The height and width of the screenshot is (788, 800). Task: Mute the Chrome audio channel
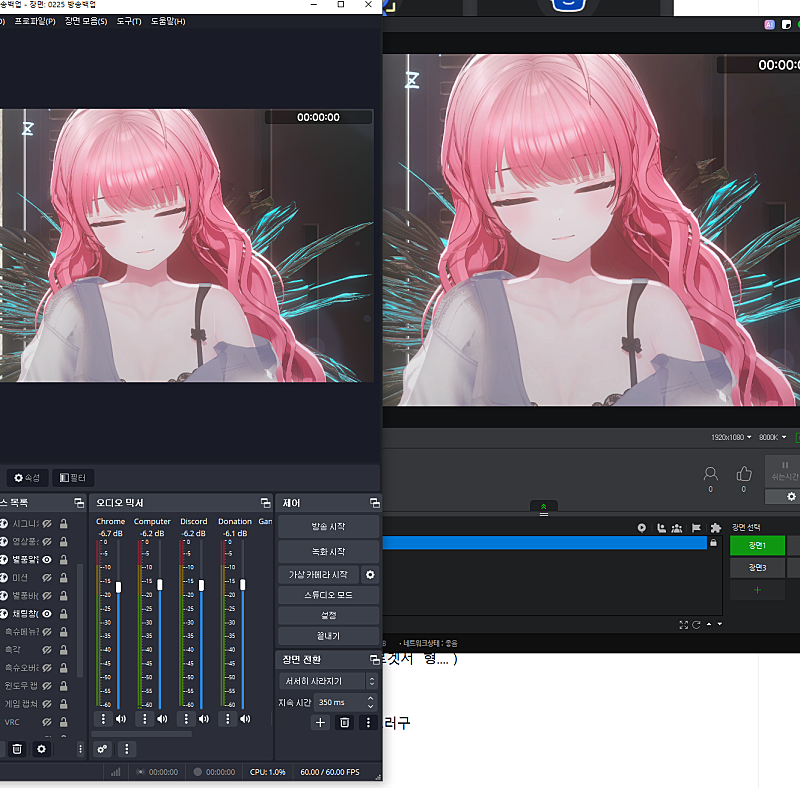click(x=121, y=719)
